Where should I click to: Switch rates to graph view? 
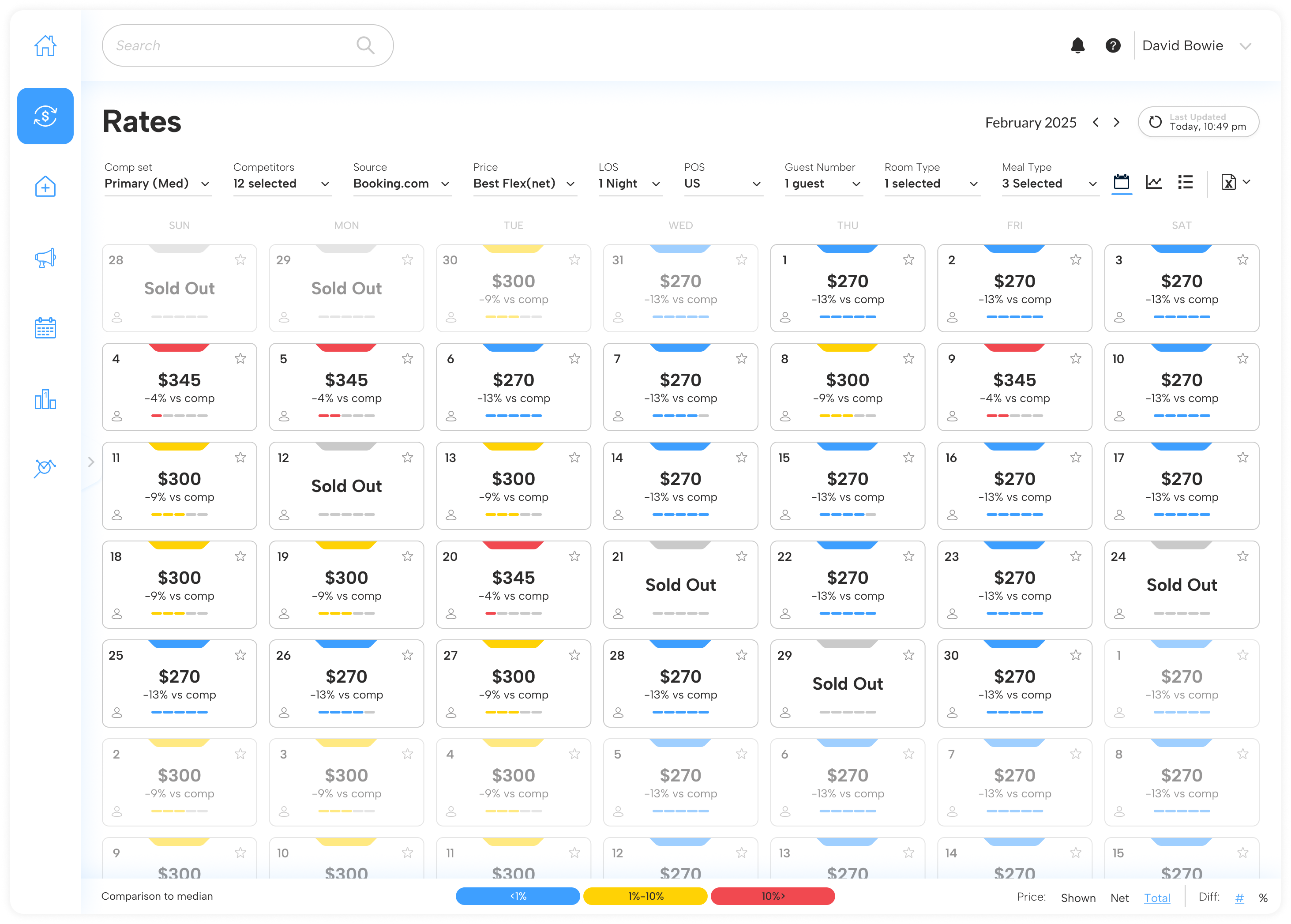coord(1154,183)
